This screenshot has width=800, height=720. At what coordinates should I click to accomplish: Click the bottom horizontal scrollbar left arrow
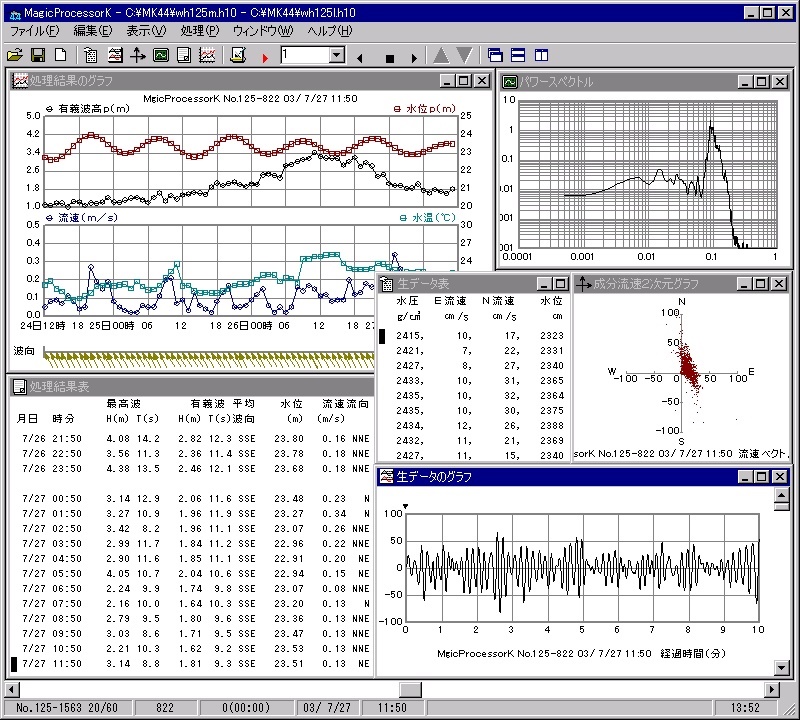pos(12,690)
